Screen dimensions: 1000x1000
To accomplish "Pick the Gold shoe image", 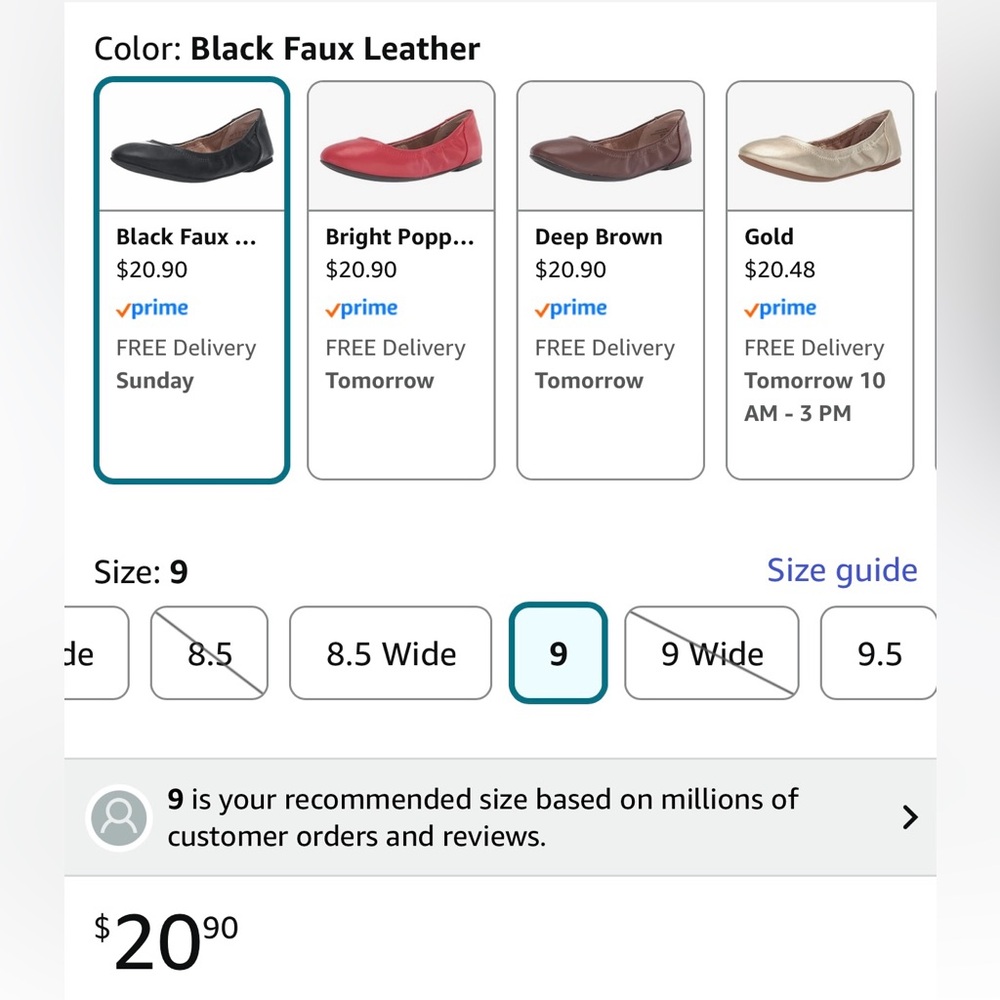I will tap(820, 147).
